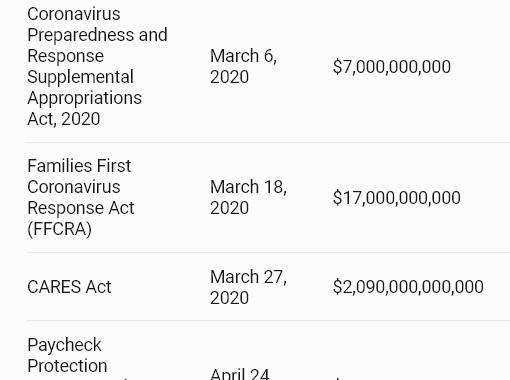Select the $2,090,000,000,000 amount

pos(408,287)
